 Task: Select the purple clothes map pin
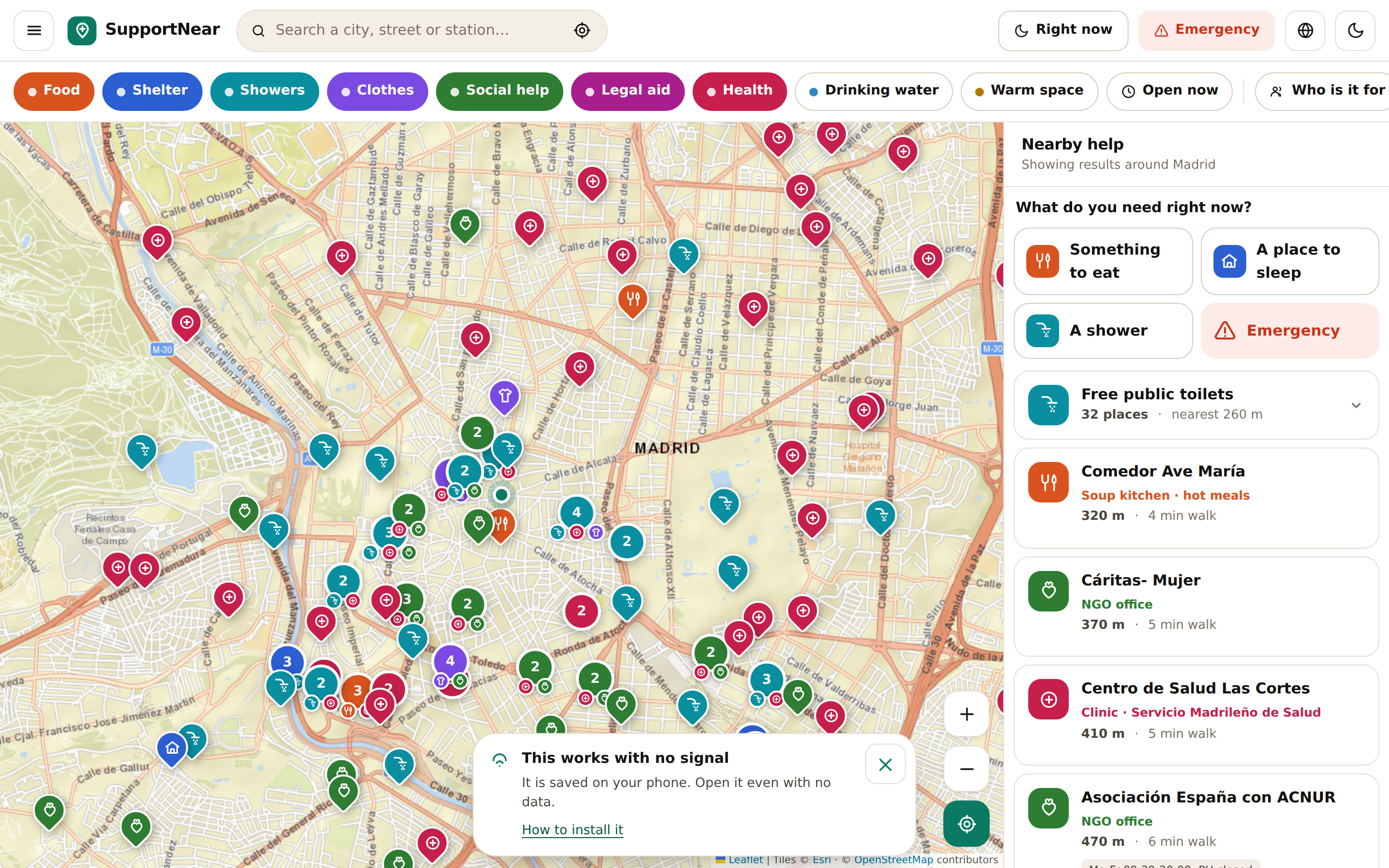click(504, 397)
